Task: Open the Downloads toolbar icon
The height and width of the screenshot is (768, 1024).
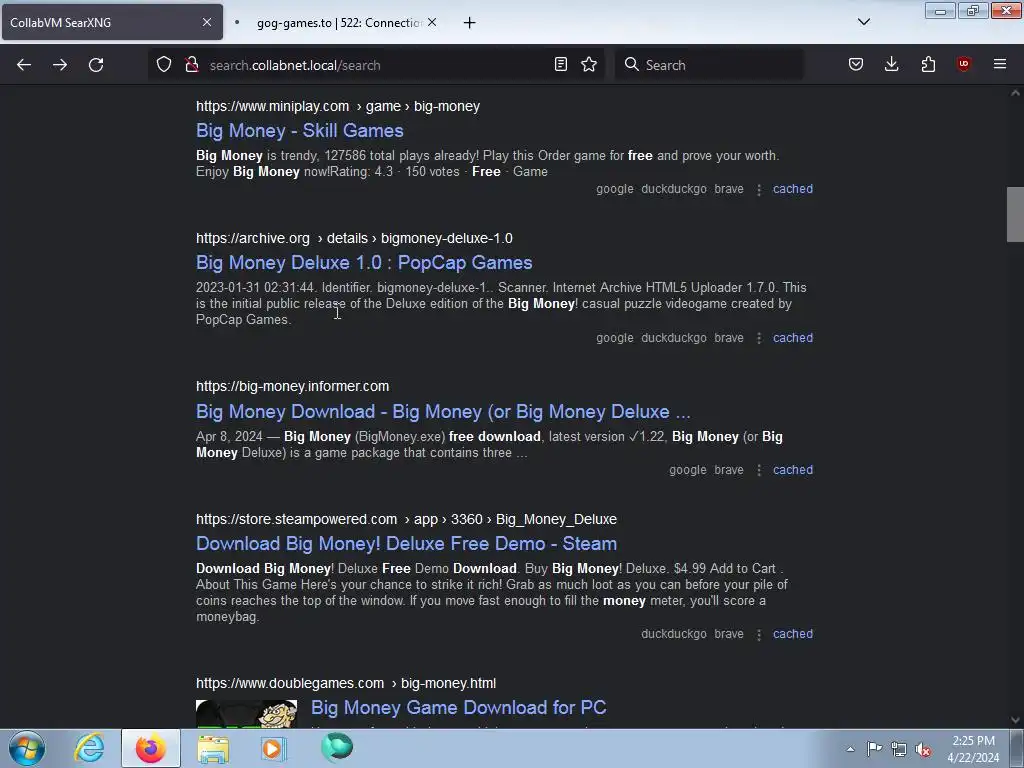Action: pos(891,64)
